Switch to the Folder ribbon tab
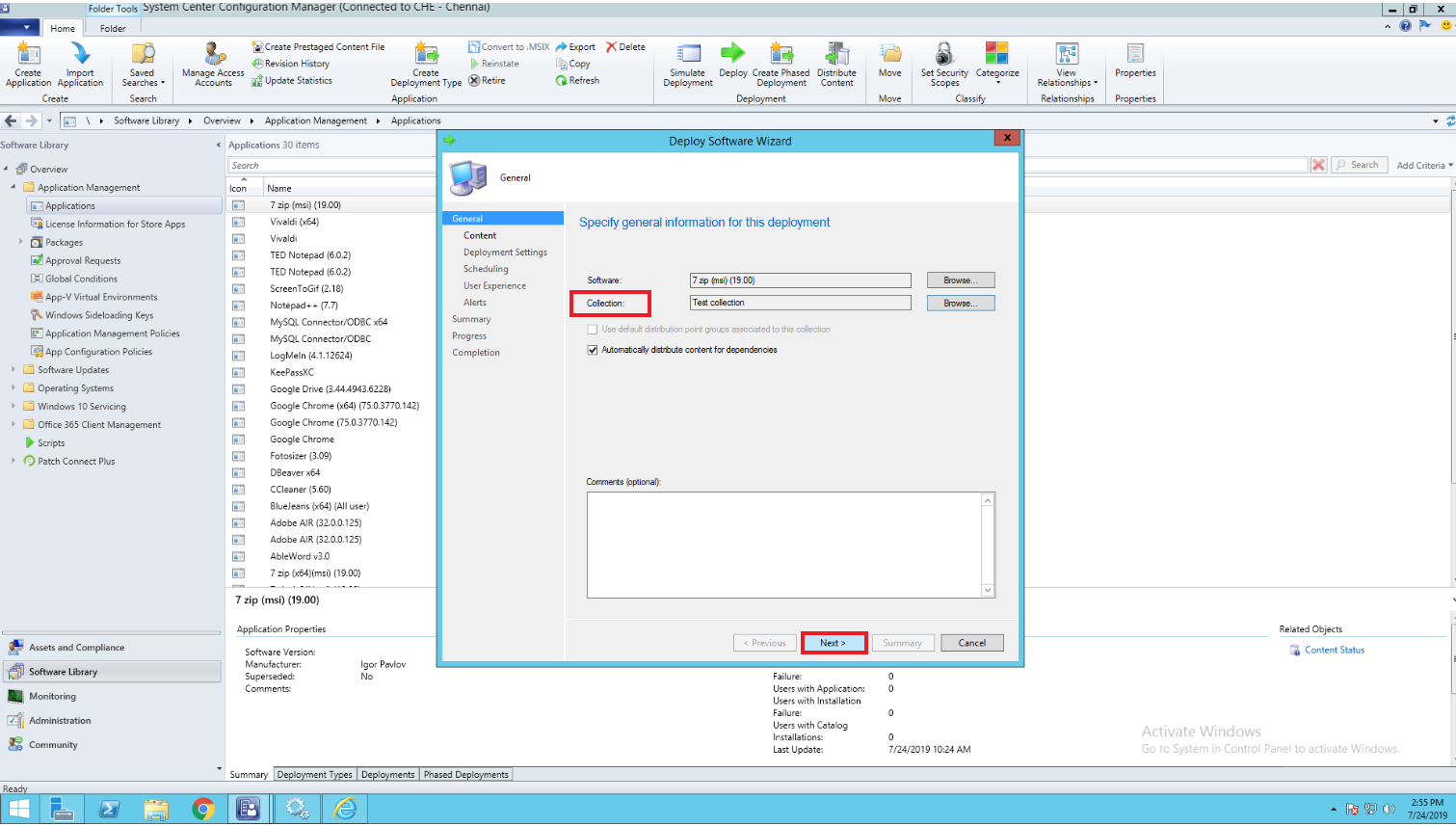Screen dimensions: 1456x826 click(x=112, y=28)
